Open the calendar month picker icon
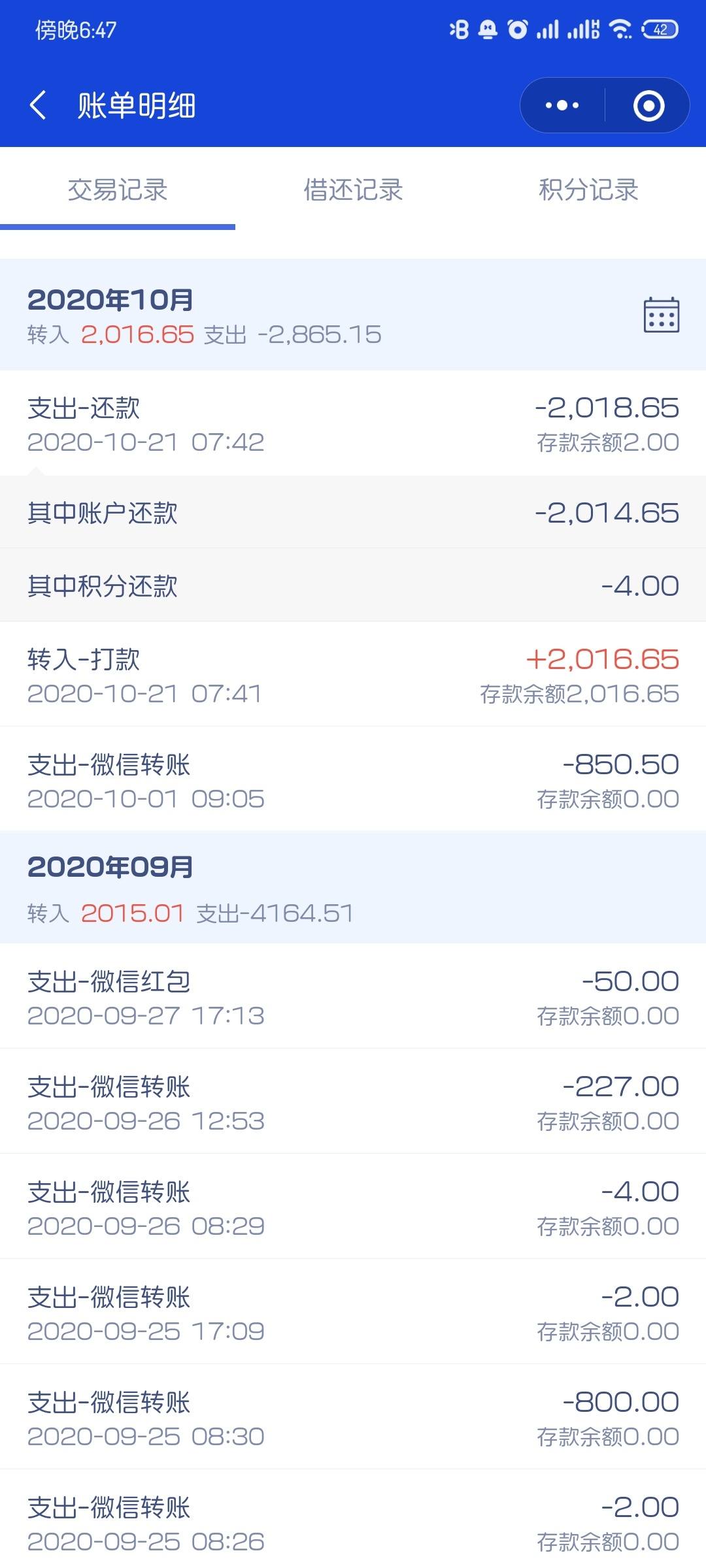The width and height of the screenshot is (706, 1568). [x=661, y=315]
